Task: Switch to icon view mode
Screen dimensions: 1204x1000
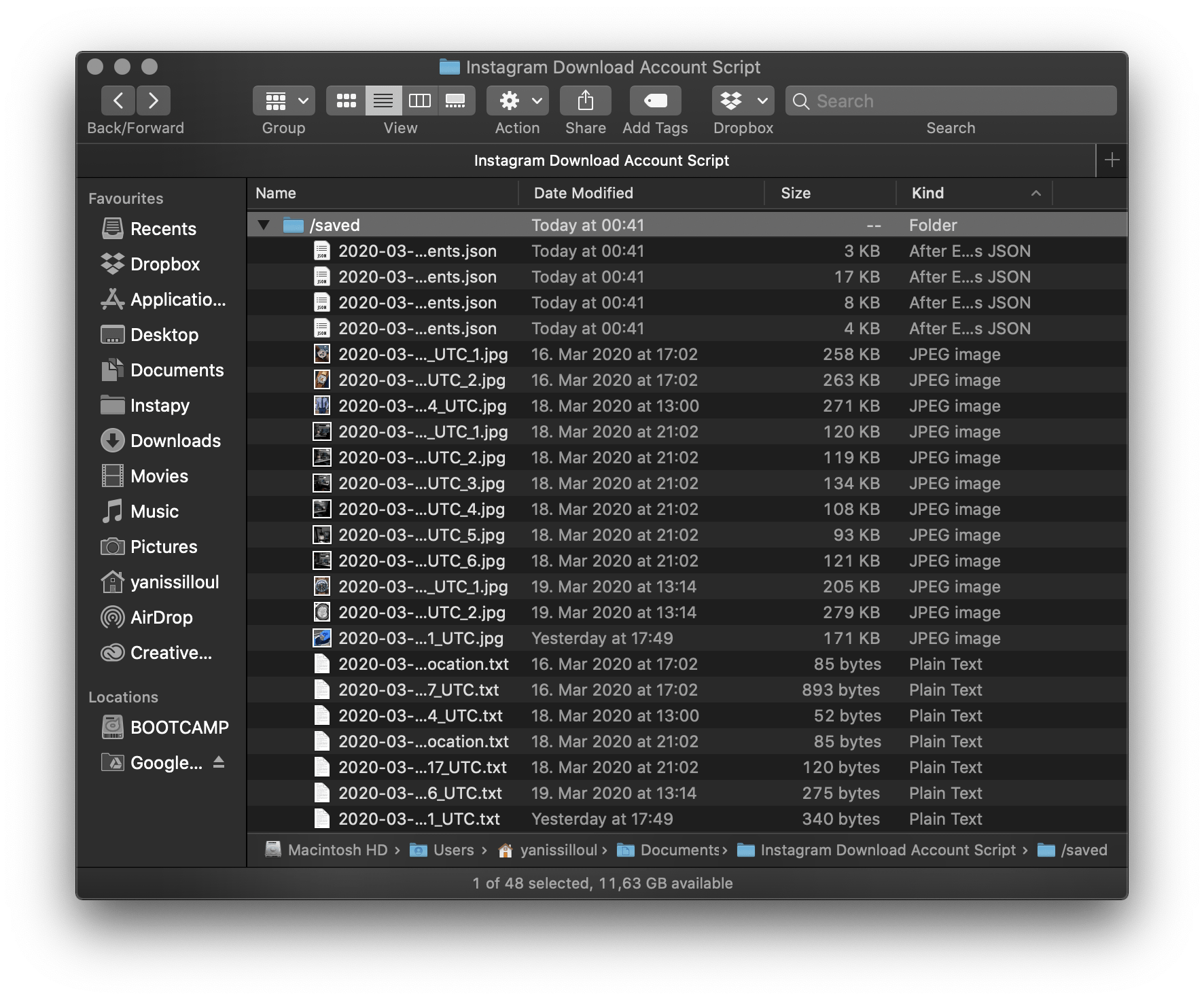Action: (346, 100)
